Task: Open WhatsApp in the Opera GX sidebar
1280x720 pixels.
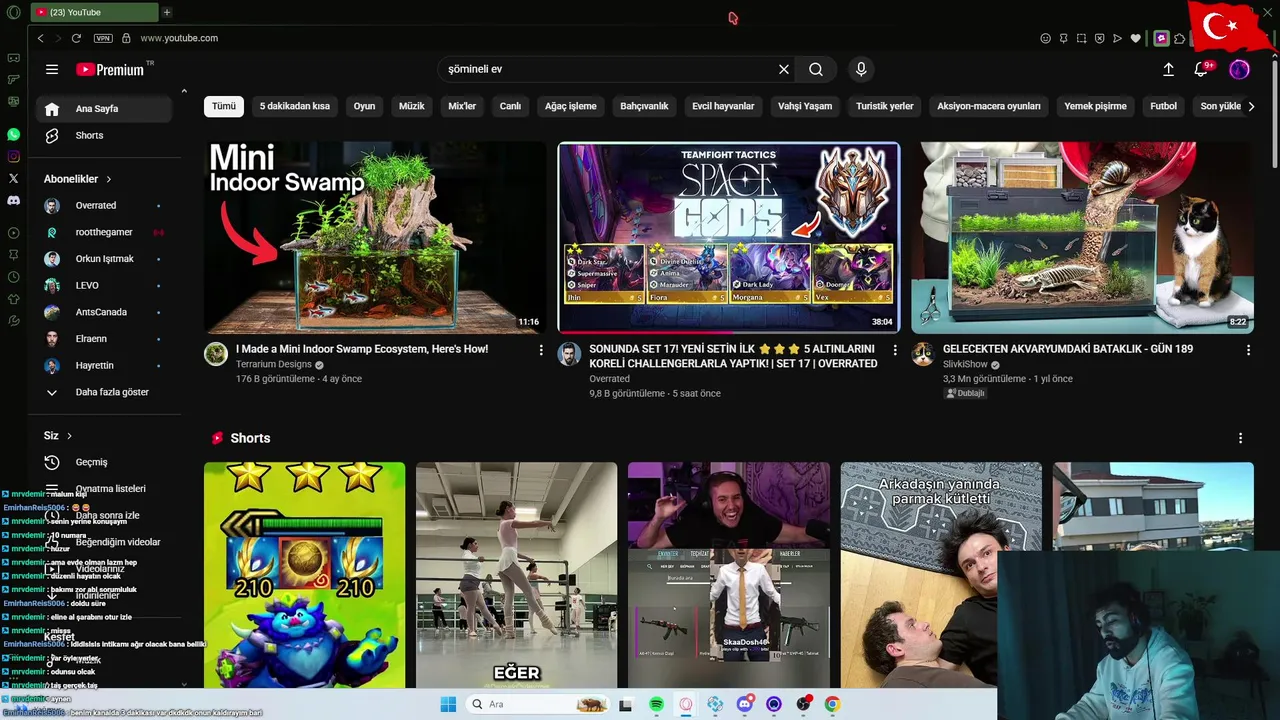Action: [x=13, y=134]
